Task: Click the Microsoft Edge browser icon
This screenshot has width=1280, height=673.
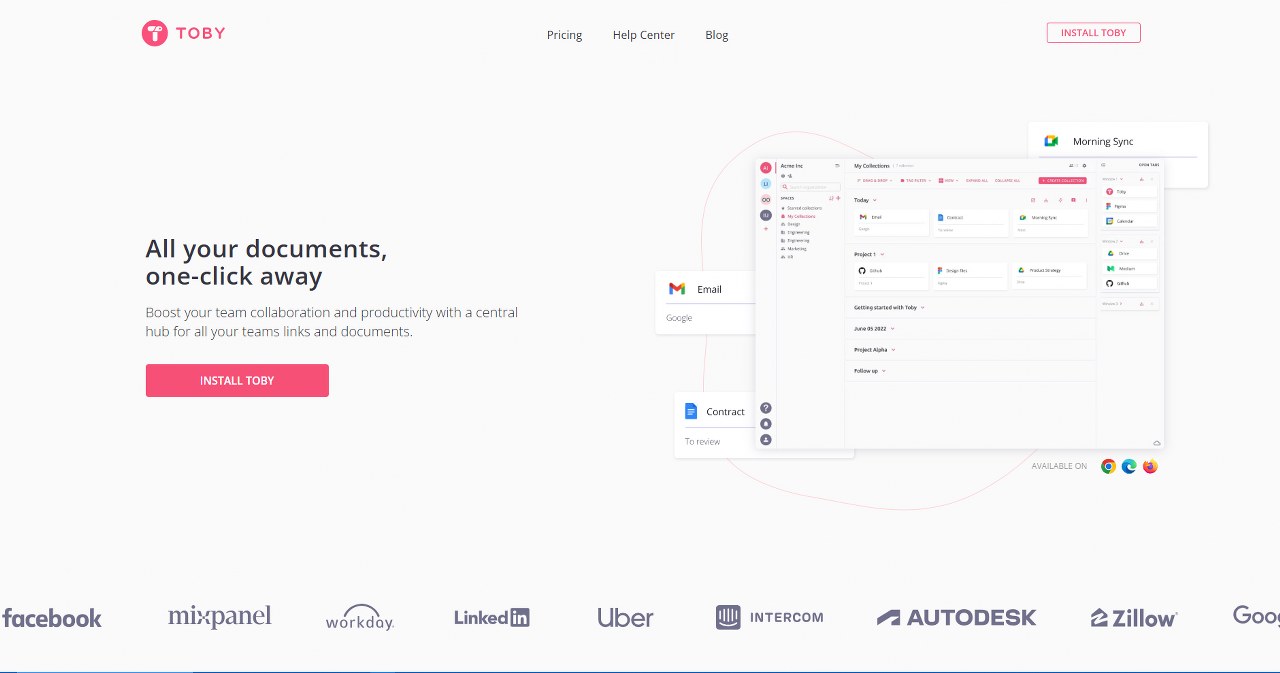Action: click(1129, 466)
